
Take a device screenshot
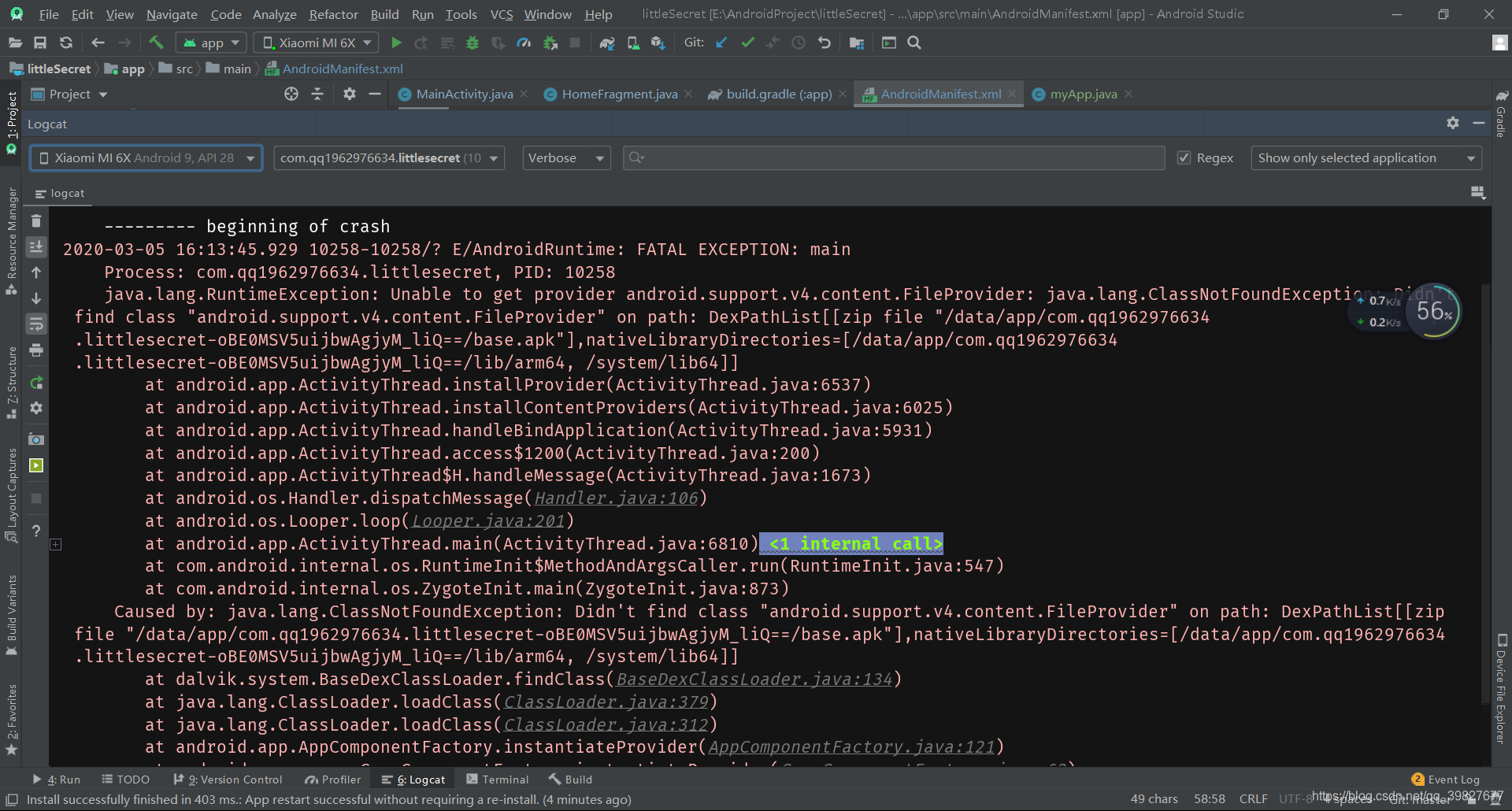[x=35, y=439]
